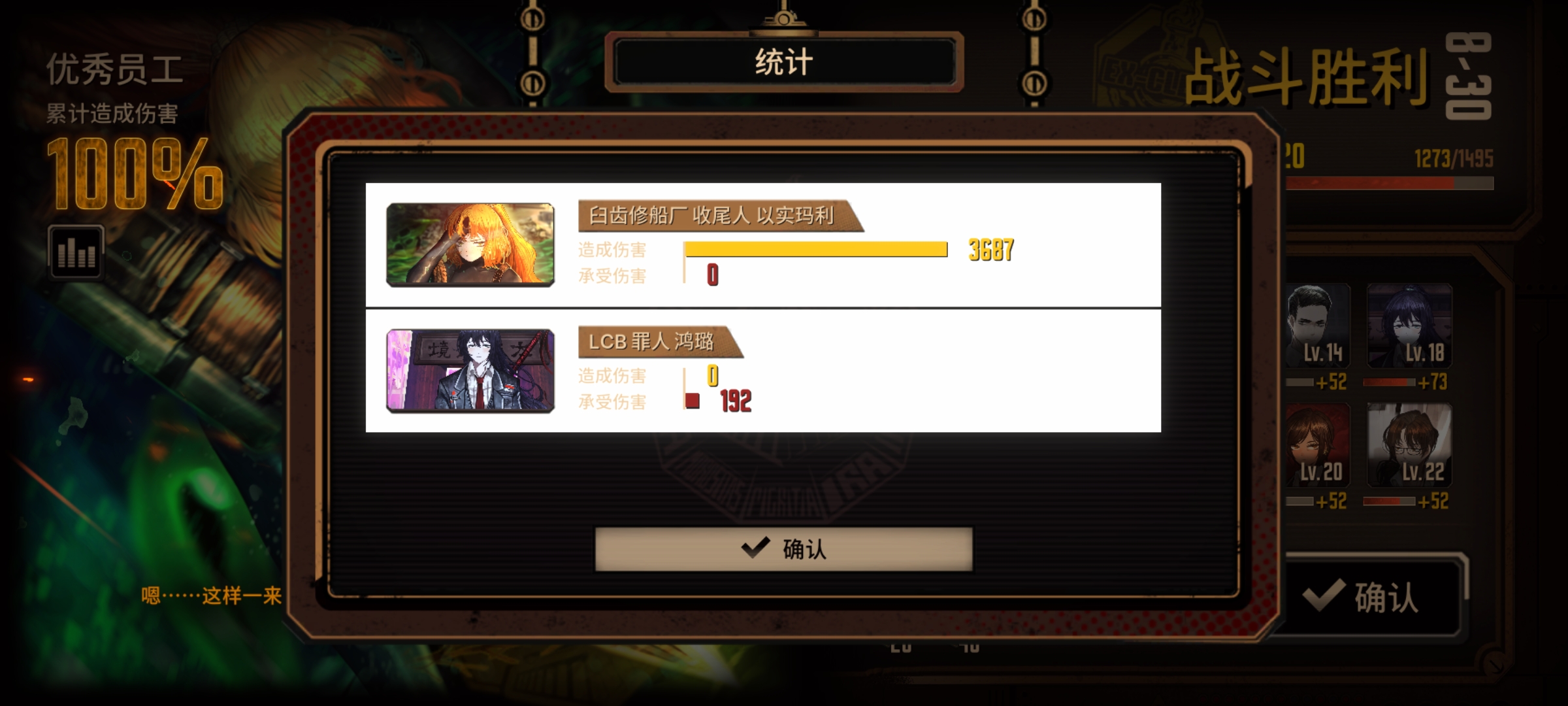Click the yellow damage dealt bar
The width and height of the screenshot is (1568, 706).
pos(816,250)
